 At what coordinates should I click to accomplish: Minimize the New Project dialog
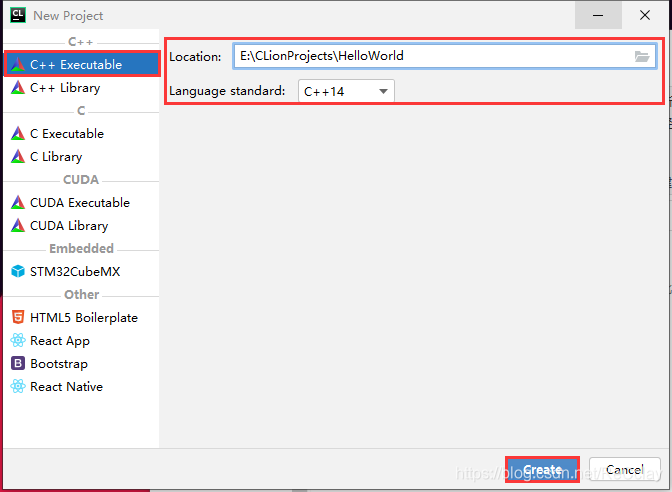coord(598,15)
